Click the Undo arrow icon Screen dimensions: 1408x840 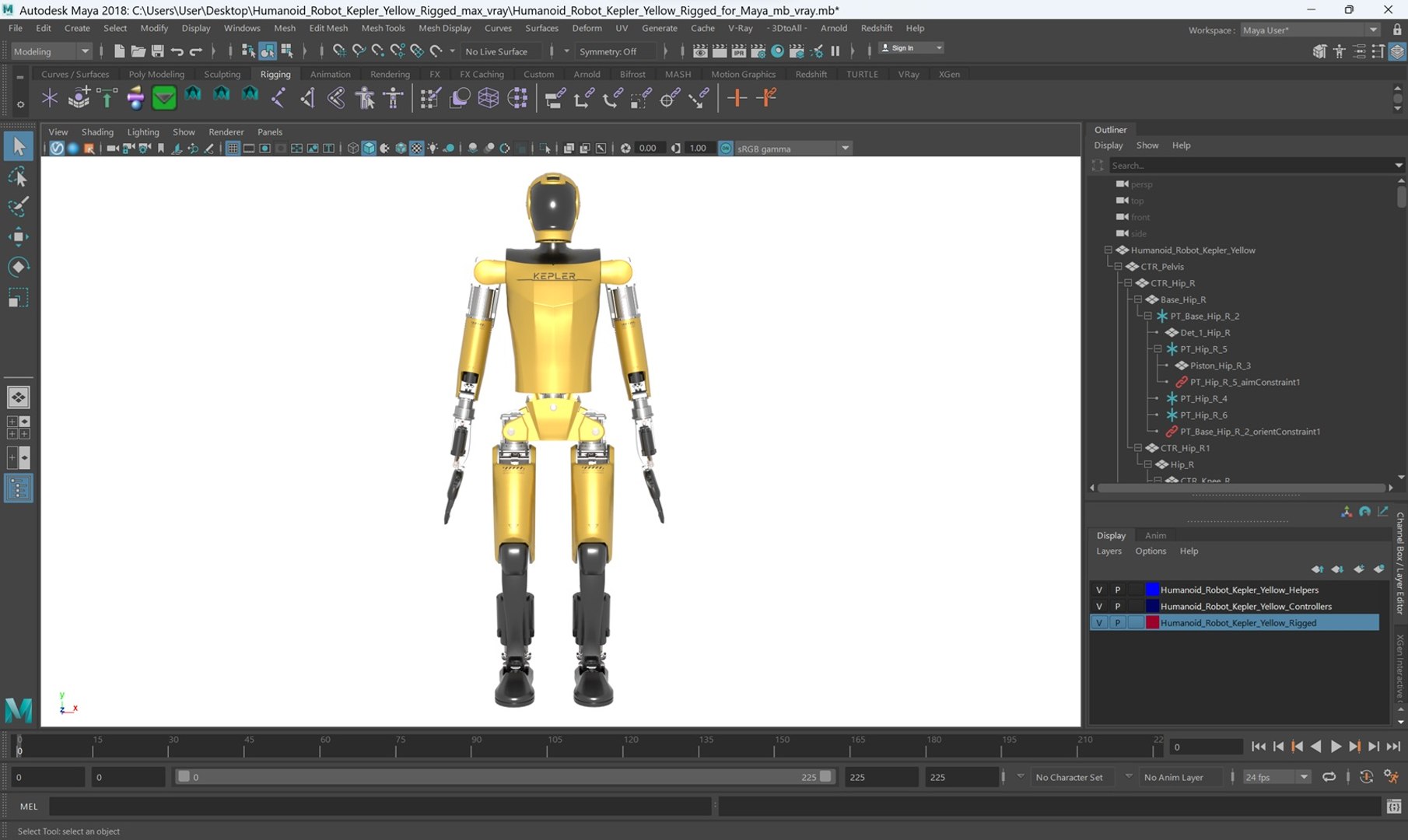(177, 51)
